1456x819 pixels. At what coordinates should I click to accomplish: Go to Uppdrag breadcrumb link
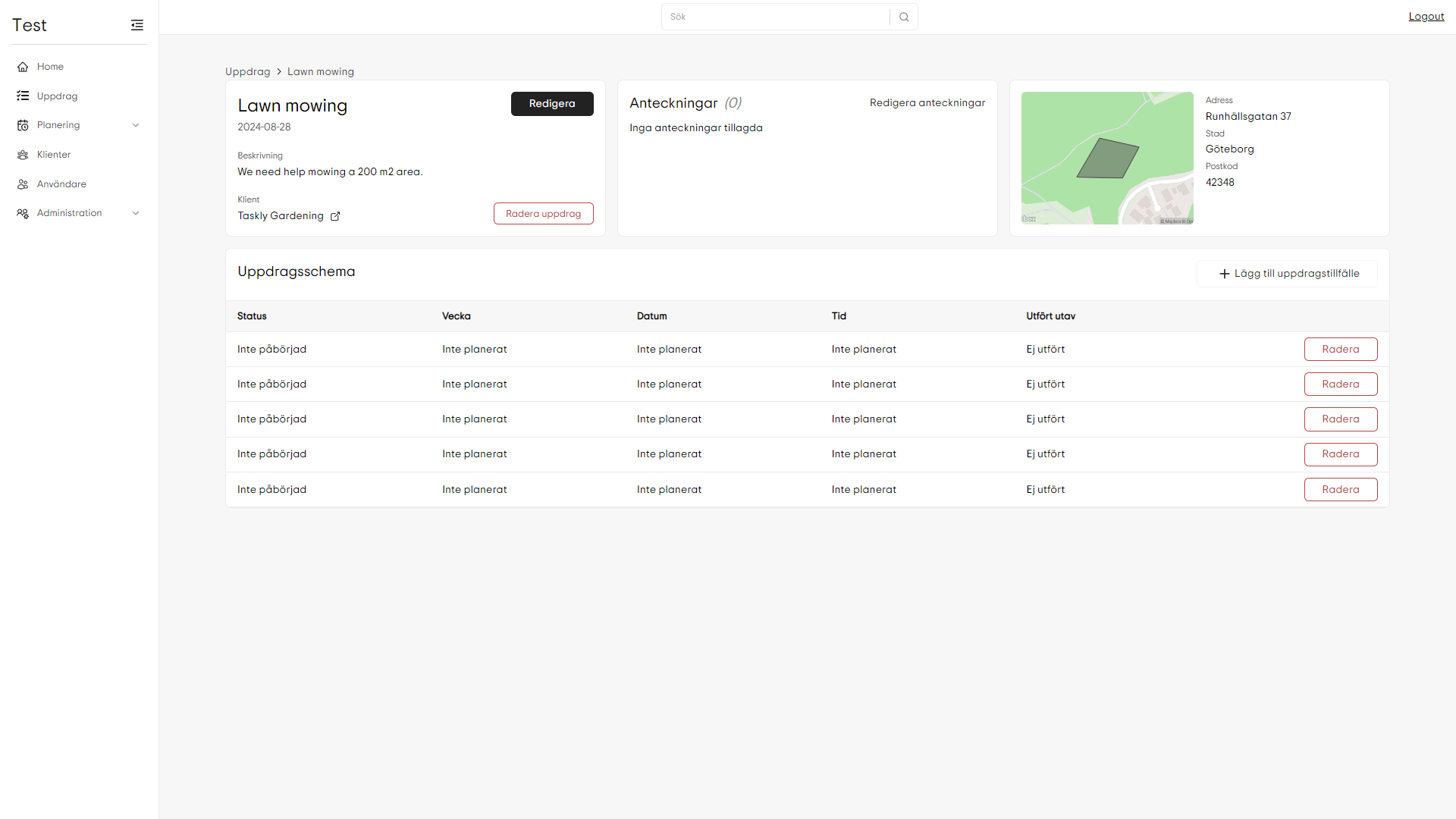[248, 72]
